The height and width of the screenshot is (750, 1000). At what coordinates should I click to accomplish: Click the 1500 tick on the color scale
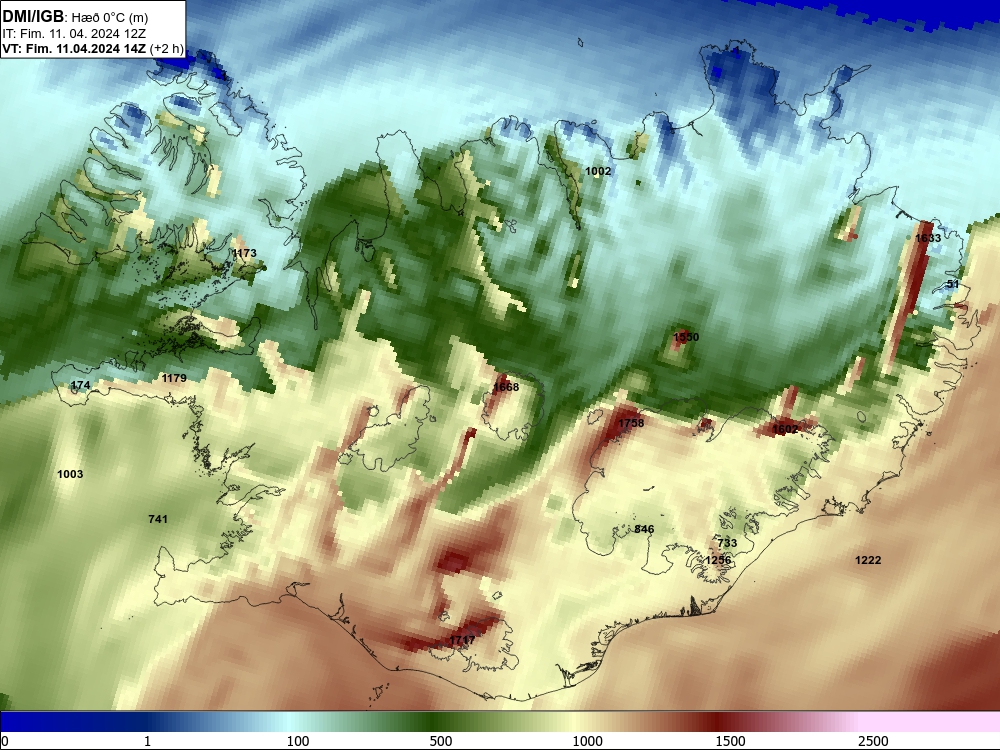[x=730, y=741]
